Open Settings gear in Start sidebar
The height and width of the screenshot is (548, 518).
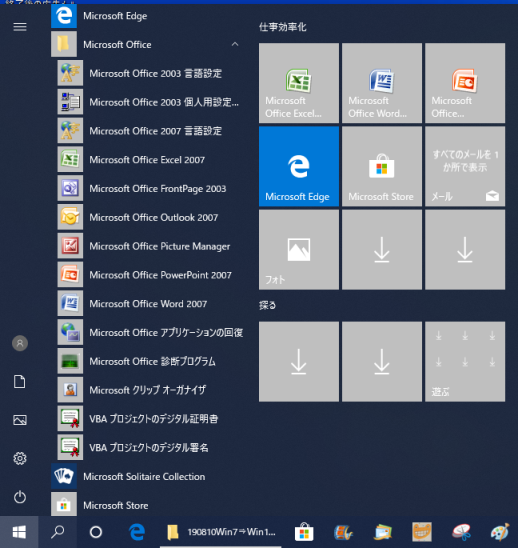[x=20, y=459]
